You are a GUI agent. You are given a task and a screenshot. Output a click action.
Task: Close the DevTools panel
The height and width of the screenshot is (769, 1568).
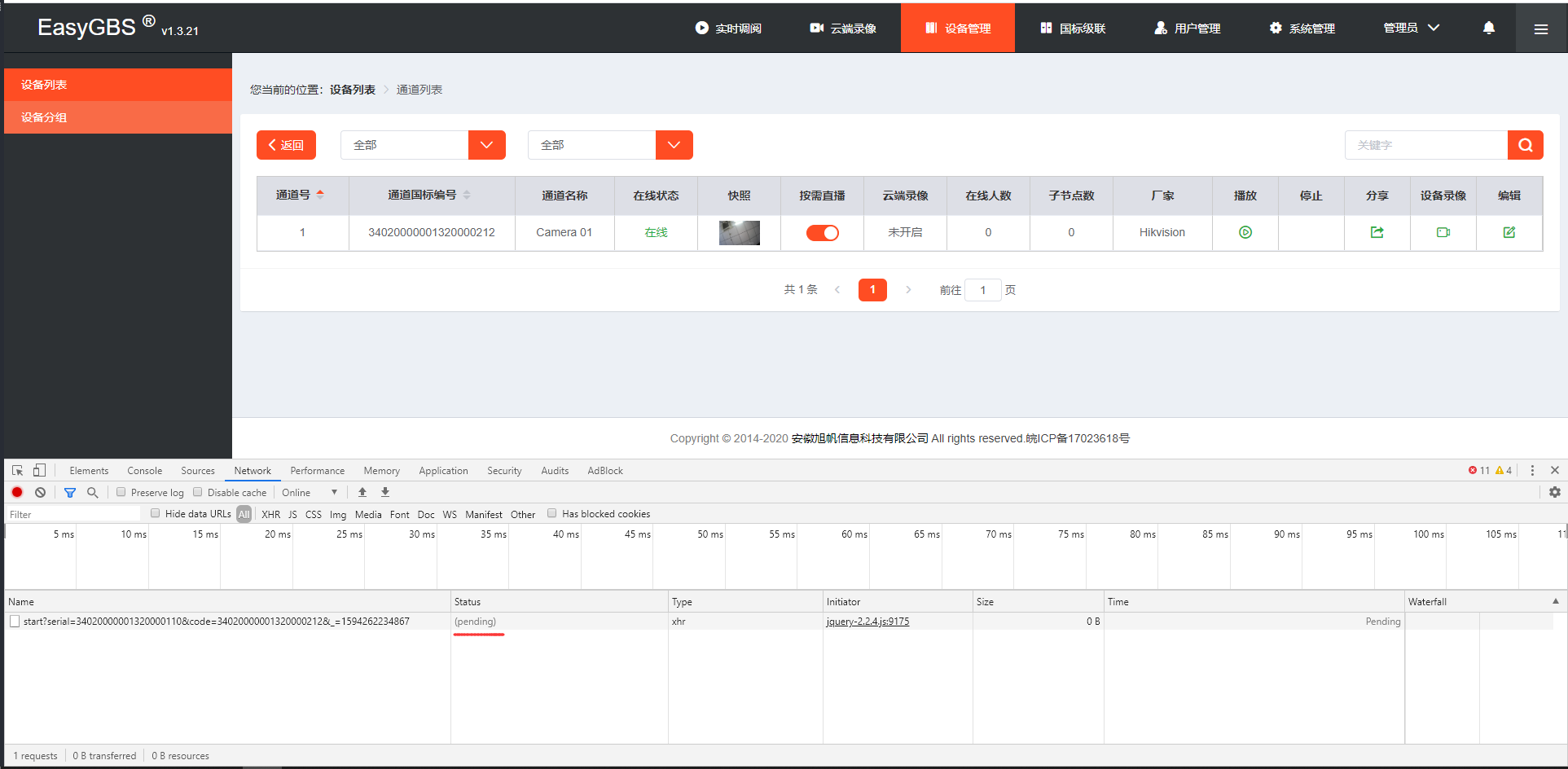[1555, 471]
